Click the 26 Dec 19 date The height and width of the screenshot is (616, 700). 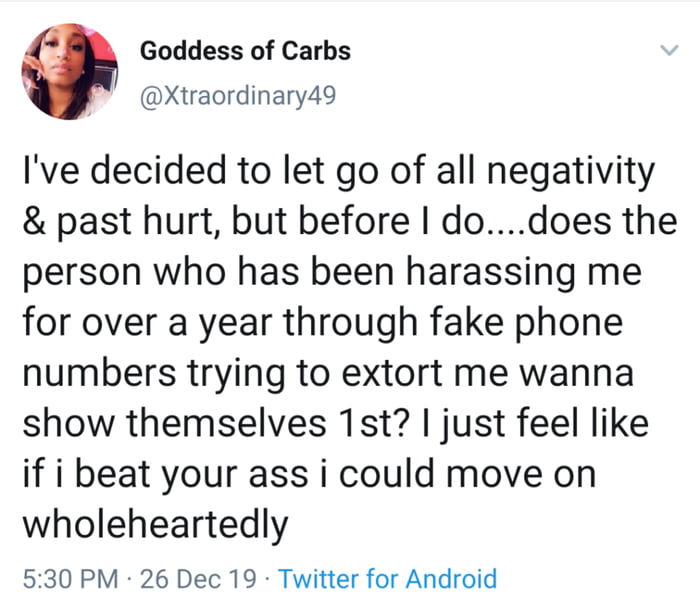point(198,579)
